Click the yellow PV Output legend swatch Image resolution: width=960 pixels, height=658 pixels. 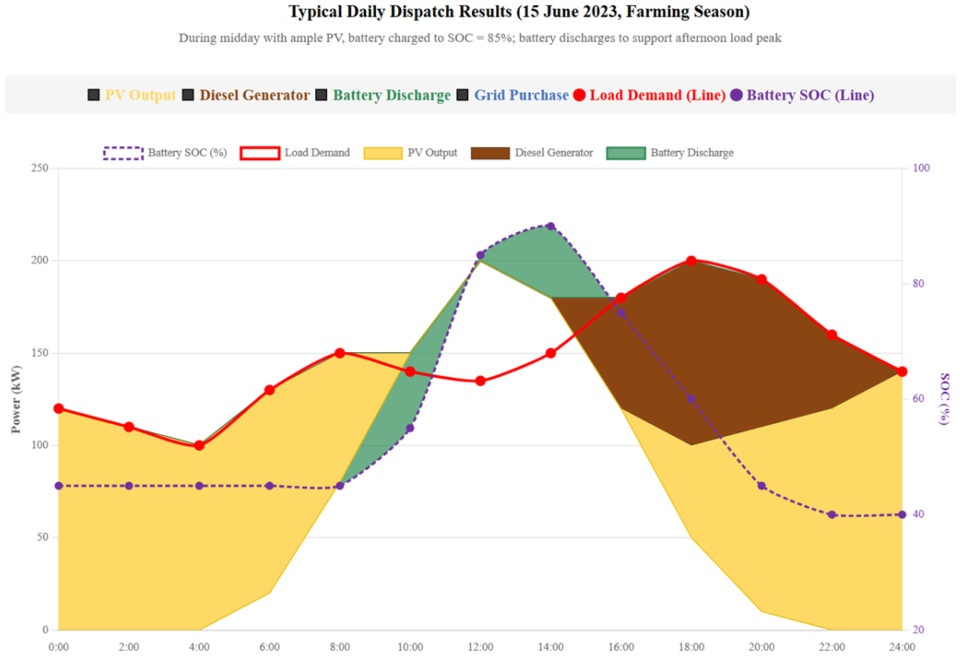(383, 153)
